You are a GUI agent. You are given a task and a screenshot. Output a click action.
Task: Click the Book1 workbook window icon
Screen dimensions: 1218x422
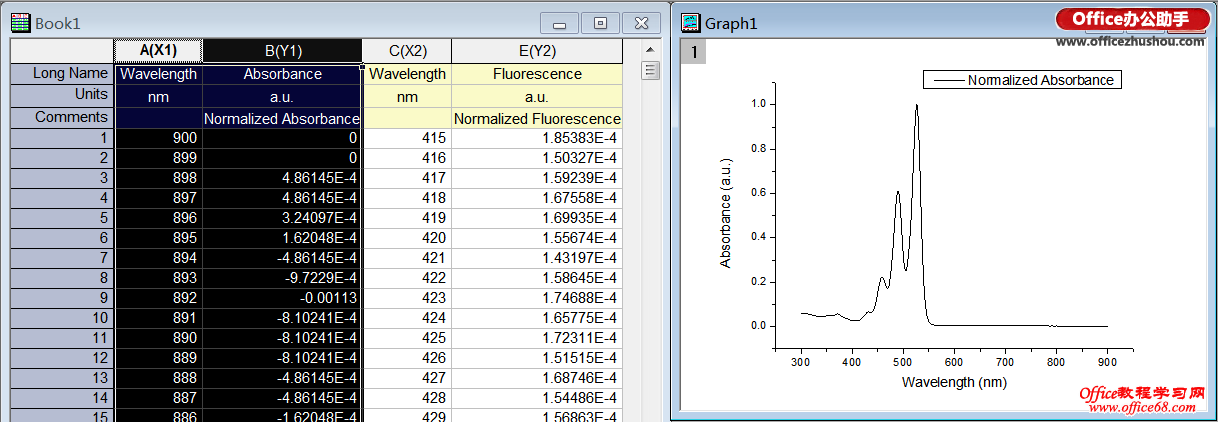(x=22, y=23)
